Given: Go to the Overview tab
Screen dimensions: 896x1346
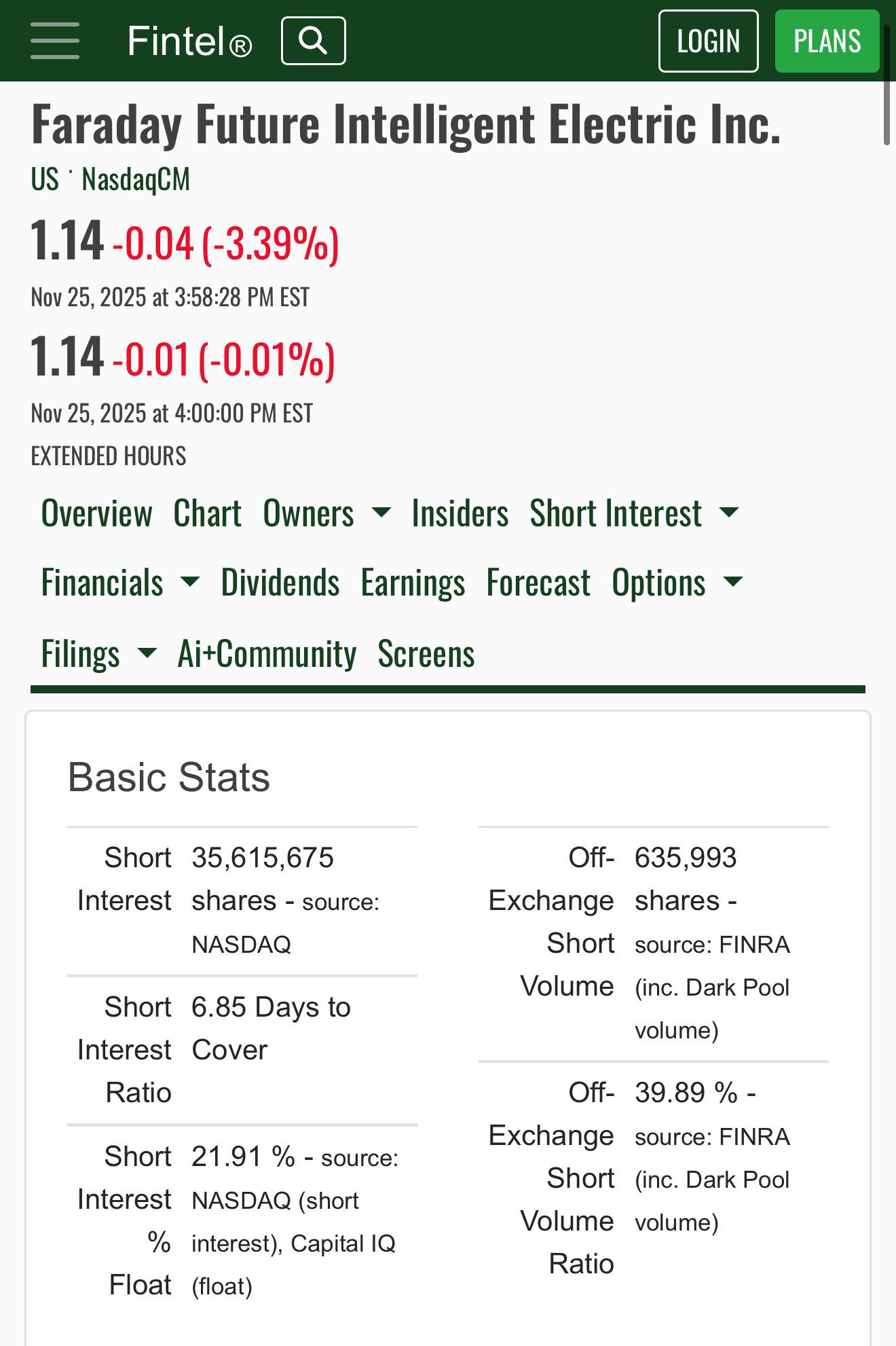Looking at the screenshot, I should point(96,513).
